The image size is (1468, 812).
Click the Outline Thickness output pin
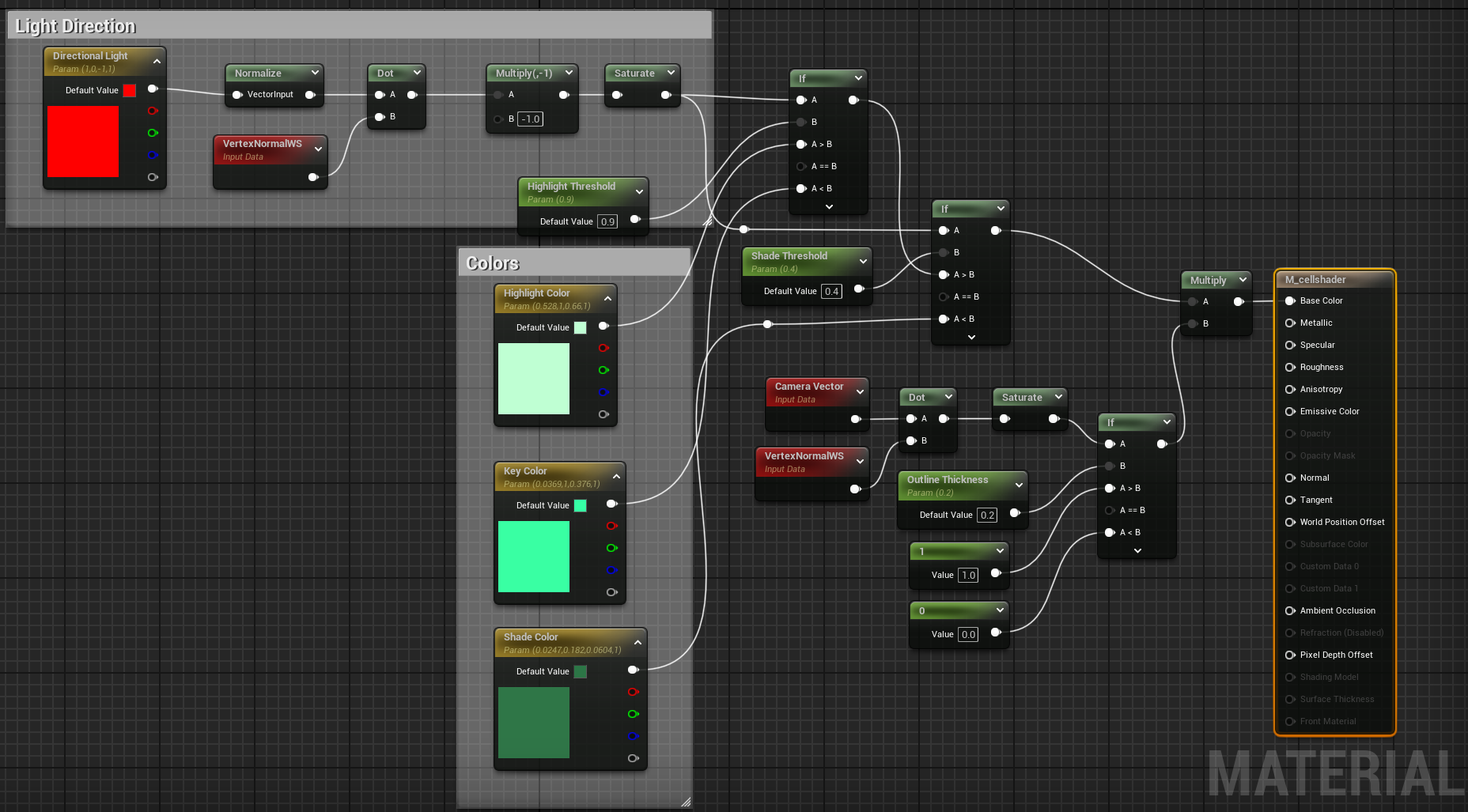coord(1015,512)
